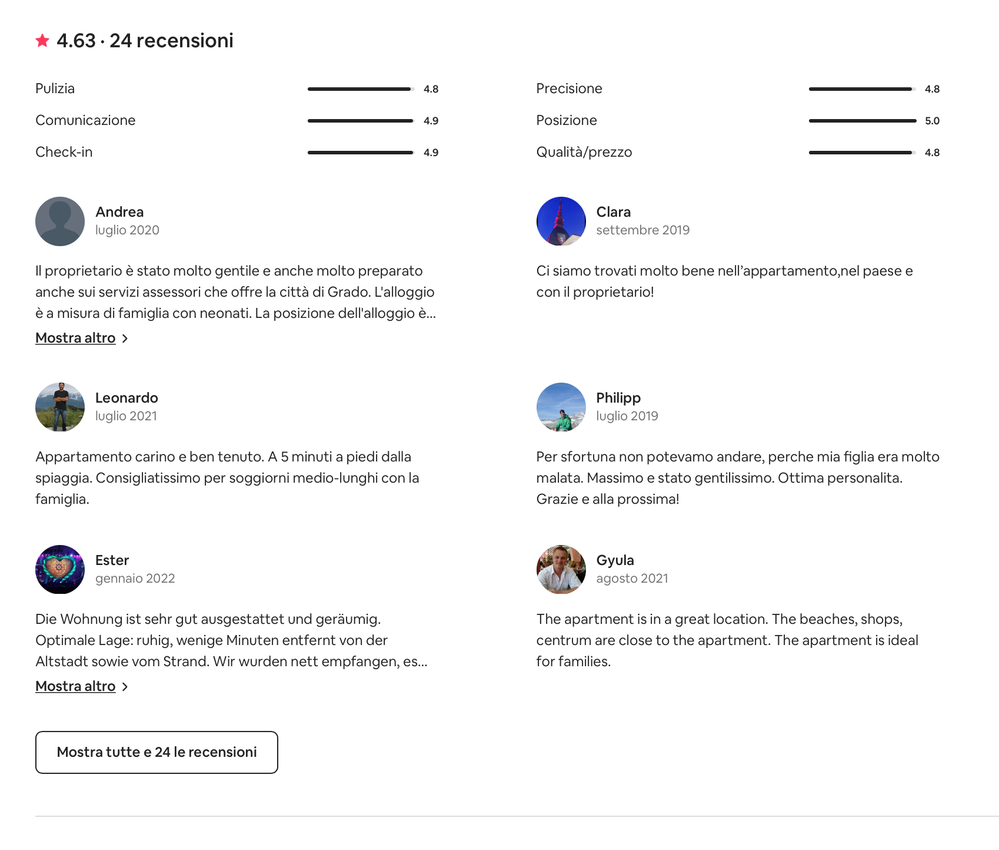Click the Posizione rating bar

(861, 121)
